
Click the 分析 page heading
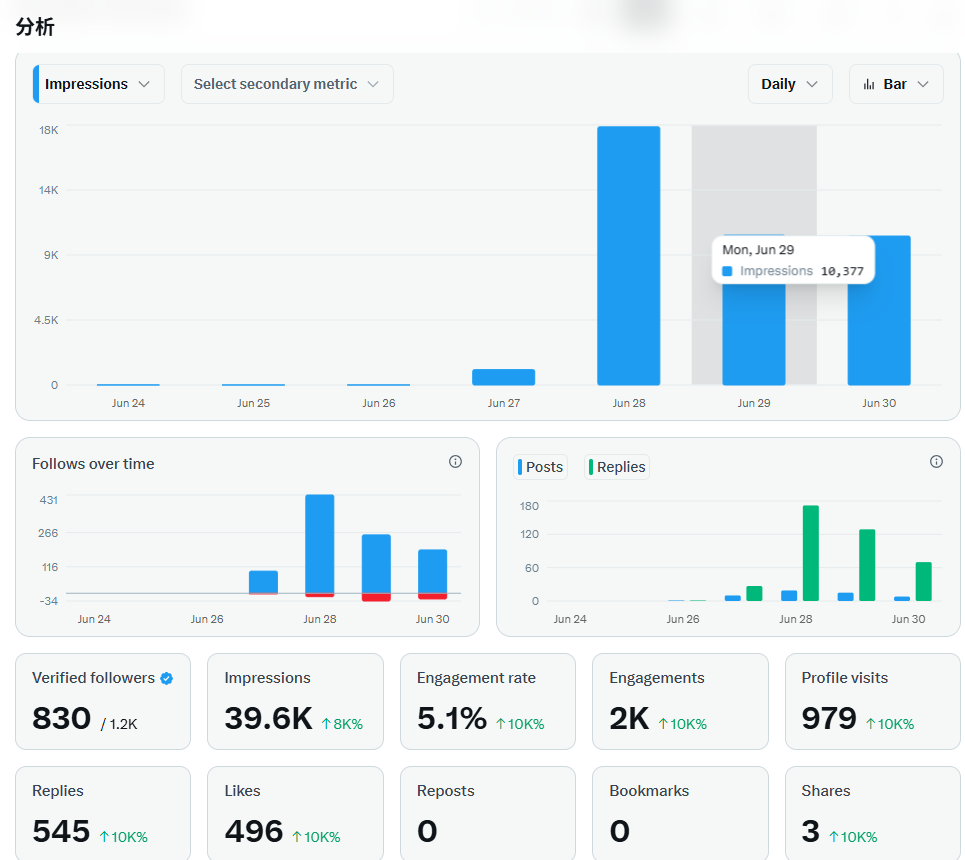point(35,27)
